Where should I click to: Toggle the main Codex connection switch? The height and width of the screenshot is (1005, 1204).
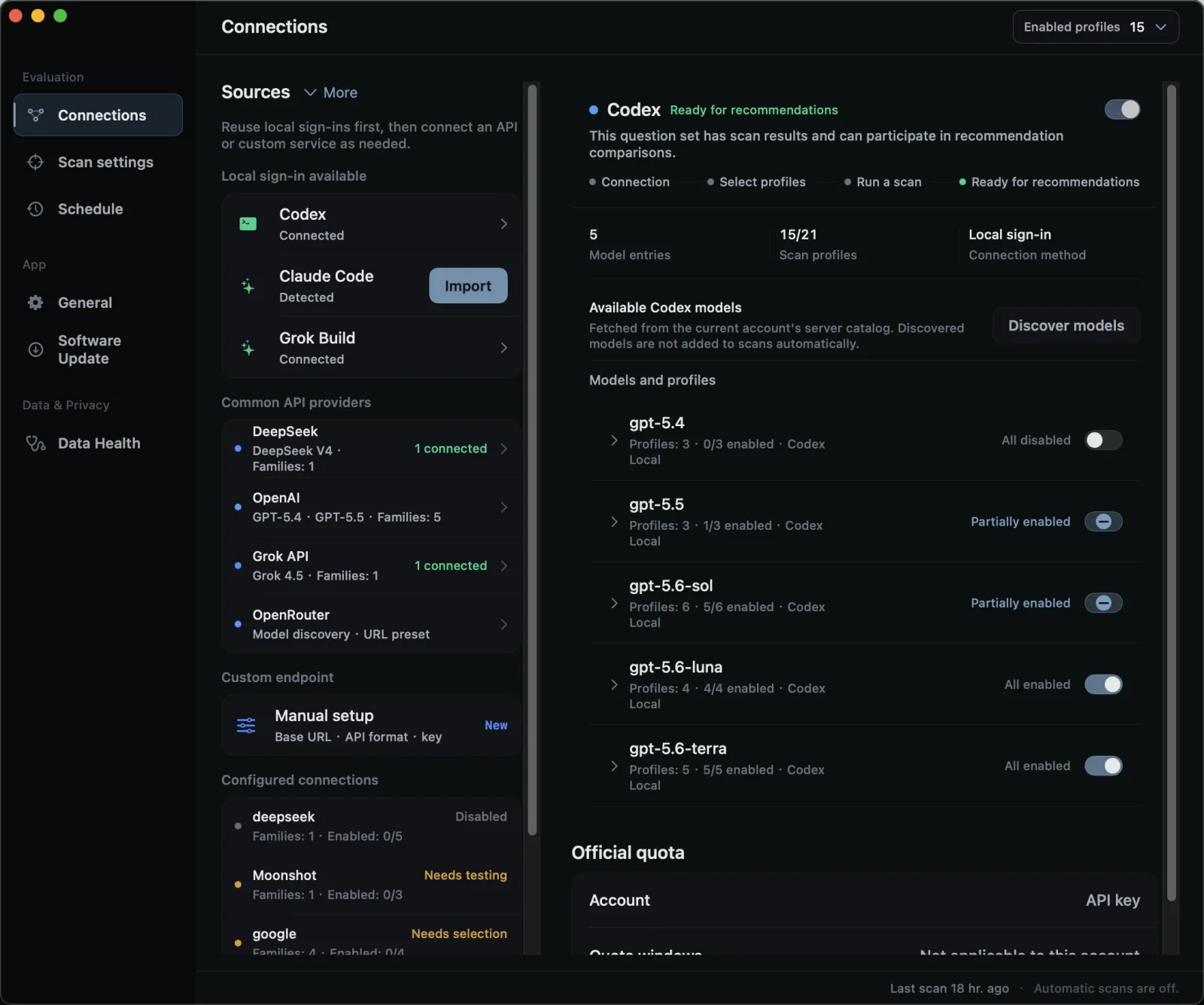pos(1122,110)
